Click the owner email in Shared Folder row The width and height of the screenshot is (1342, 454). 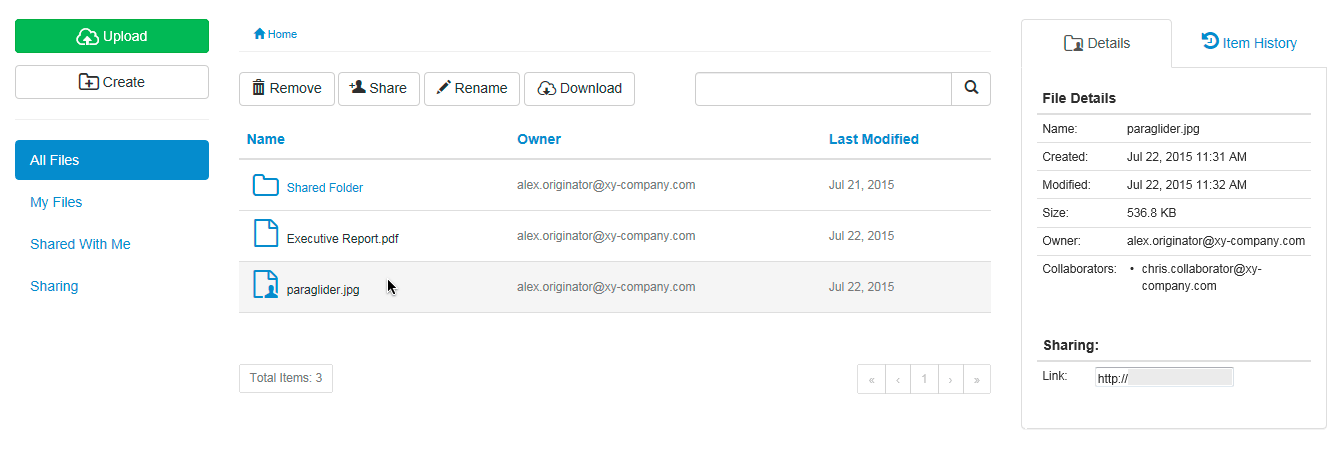pos(606,185)
